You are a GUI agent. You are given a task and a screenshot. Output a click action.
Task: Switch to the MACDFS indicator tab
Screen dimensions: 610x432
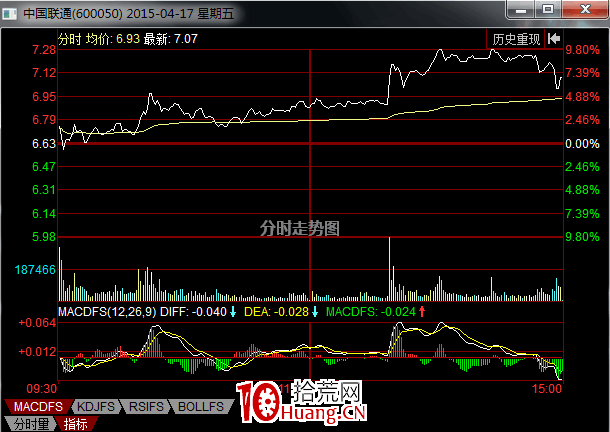click(38, 407)
